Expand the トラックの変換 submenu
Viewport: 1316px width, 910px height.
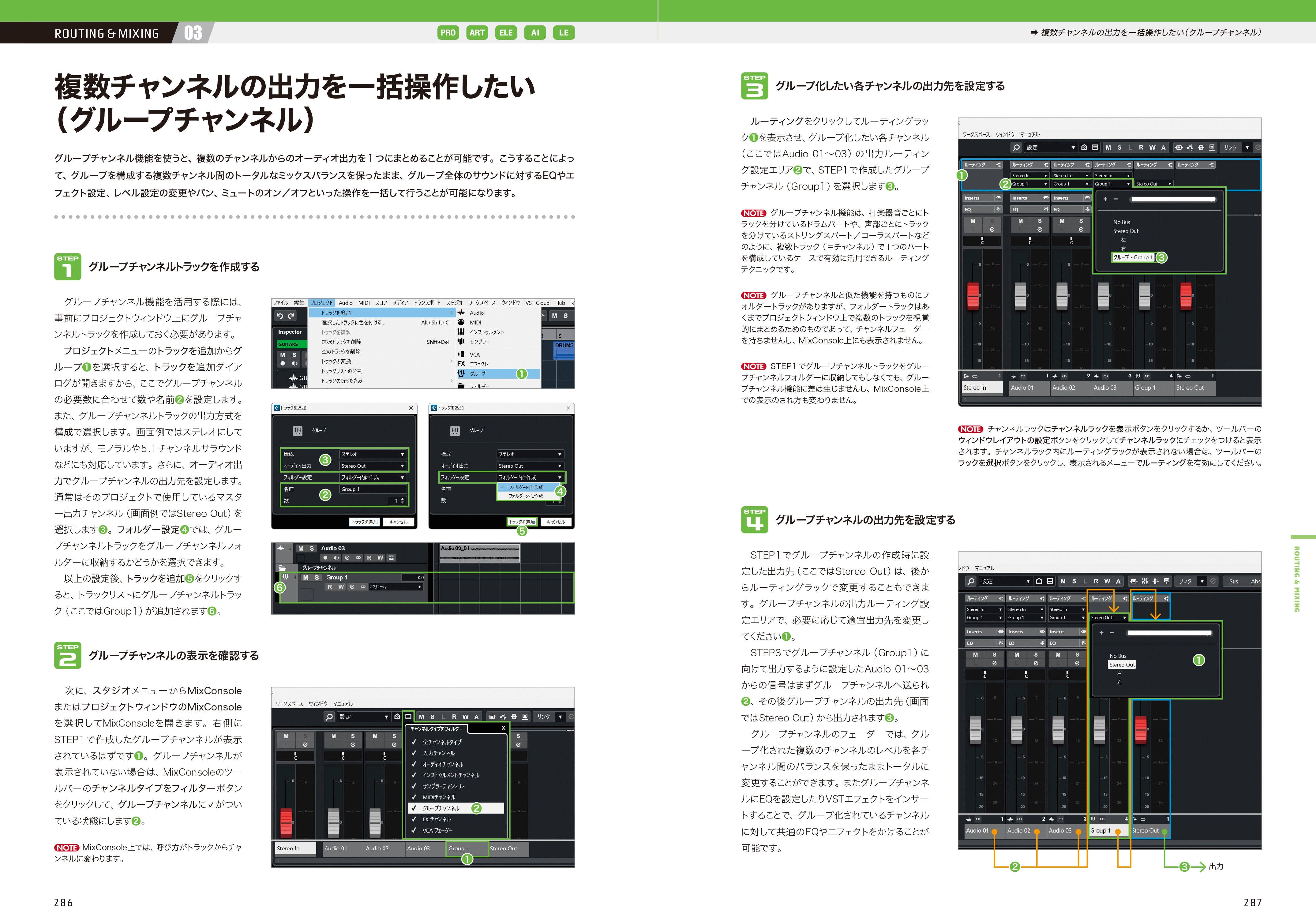point(336,361)
